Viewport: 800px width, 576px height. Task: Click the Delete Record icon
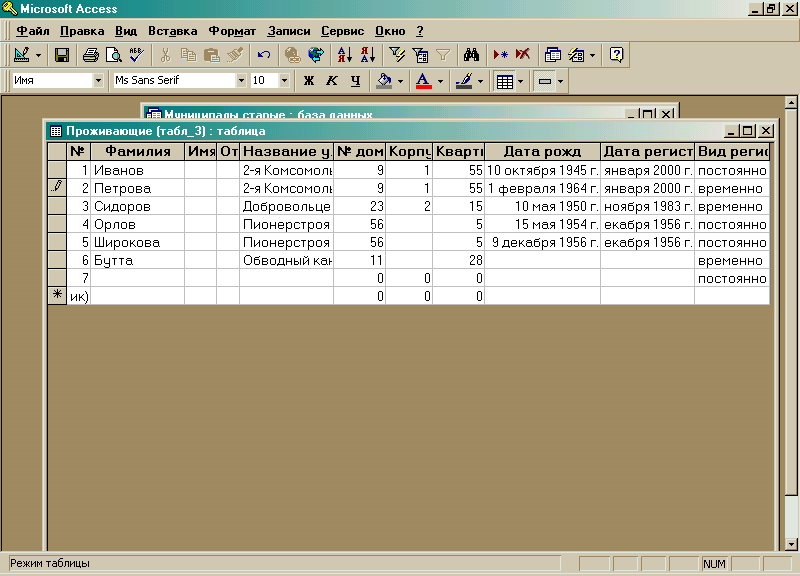coord(523,55)
